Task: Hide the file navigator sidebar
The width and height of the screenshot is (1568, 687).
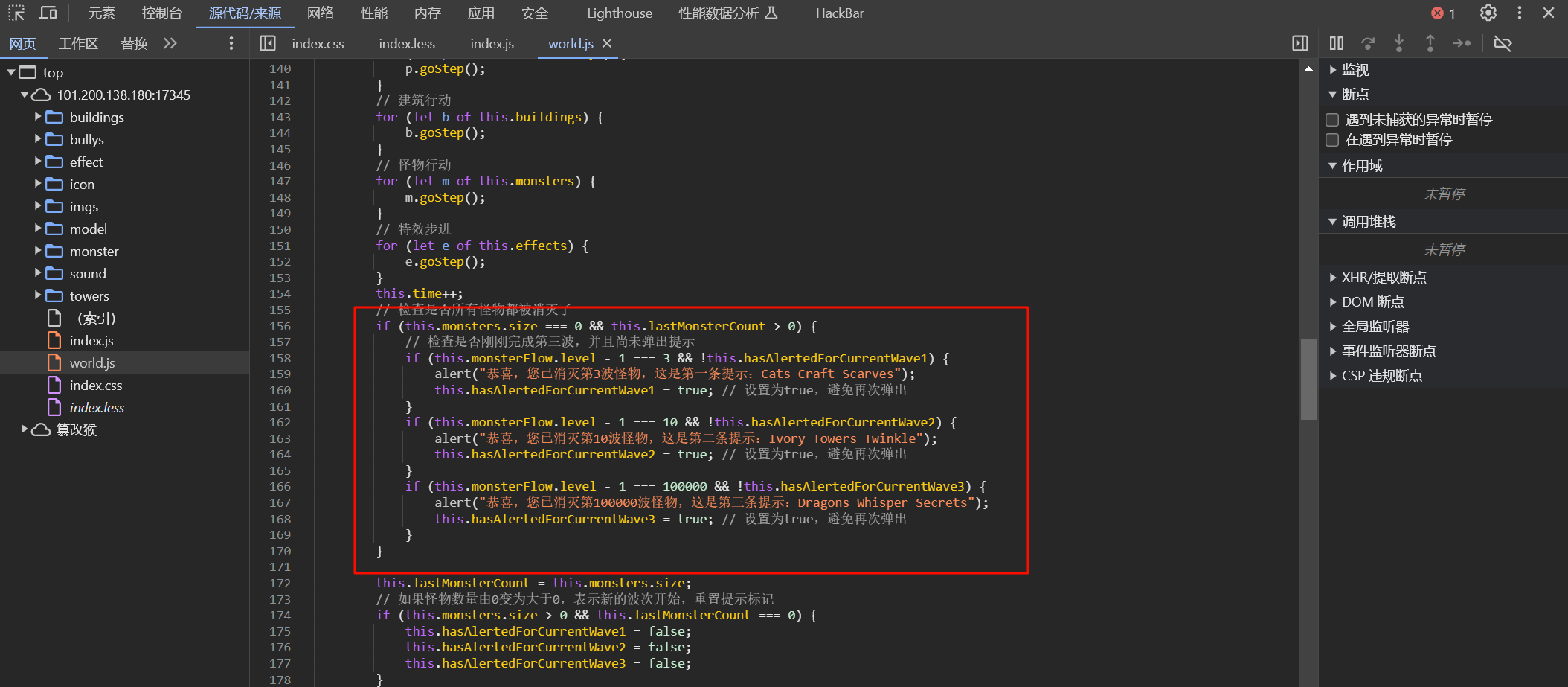Action: [x=268, y=44]
